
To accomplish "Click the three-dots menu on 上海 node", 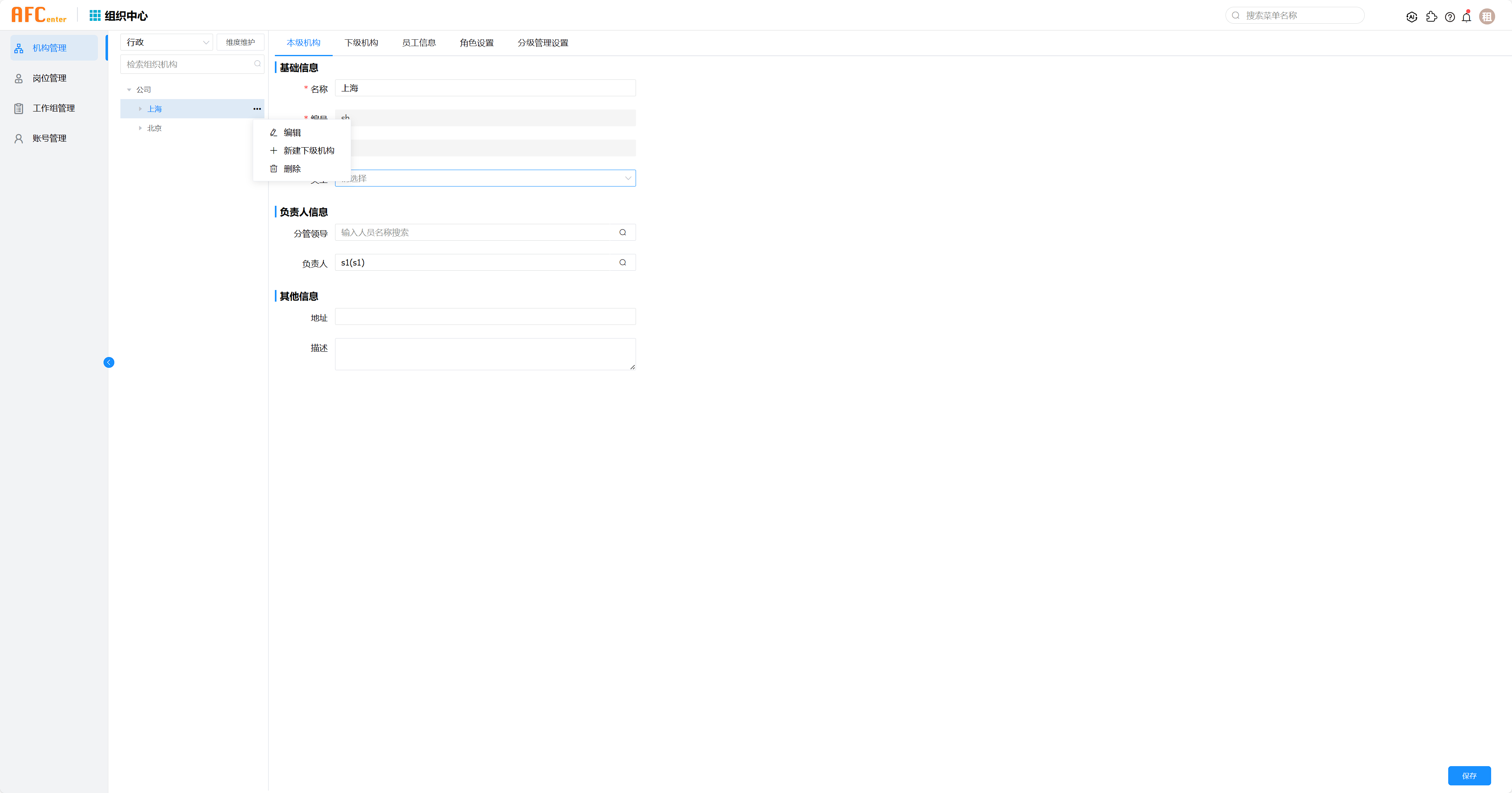I will [x=257, y=109].
